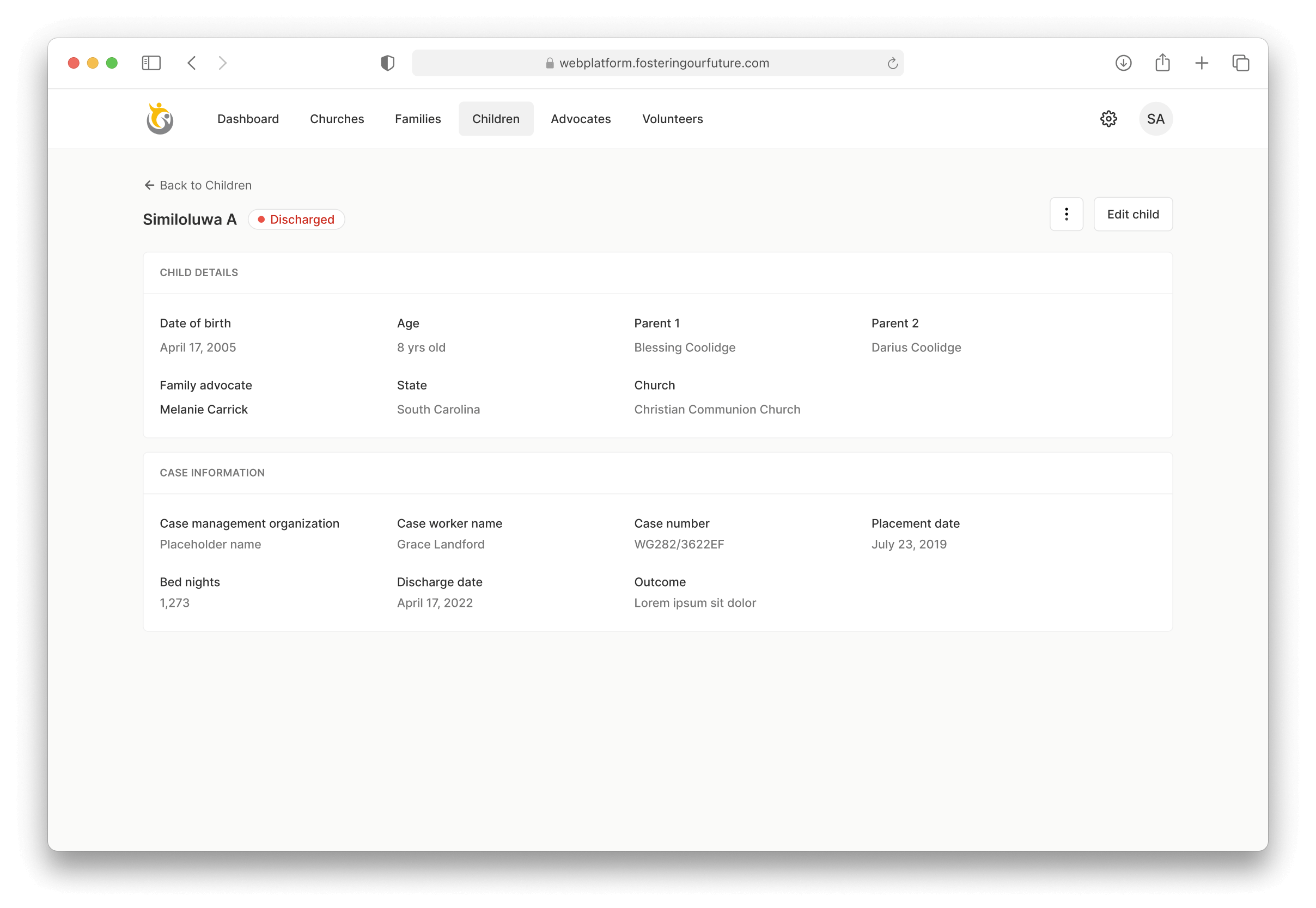Go back via Back to Children link

[197, 185]
